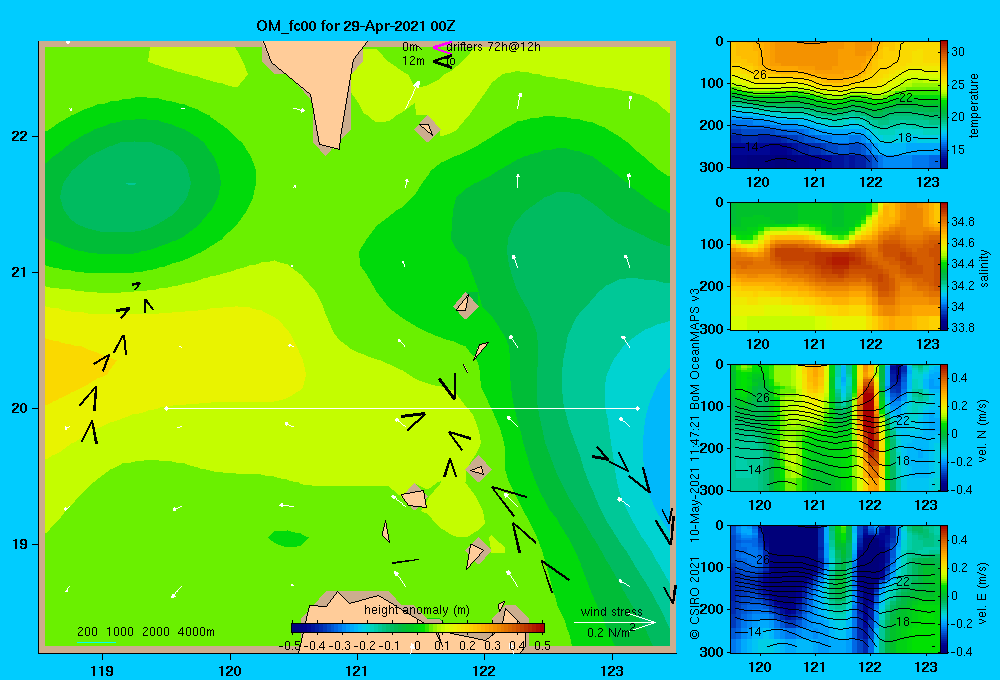
Task: Click the wind stress reference arrow
Action: coord(615,623)
